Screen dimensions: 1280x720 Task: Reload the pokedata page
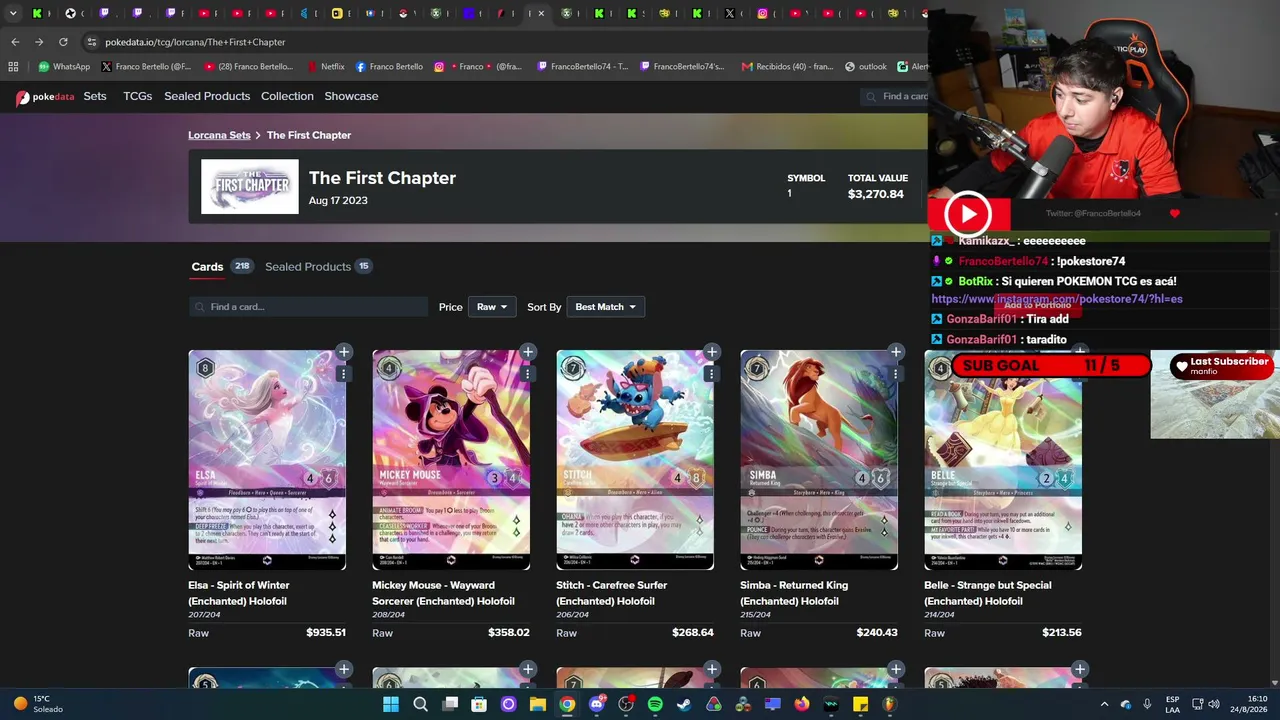tap(63, 42)
